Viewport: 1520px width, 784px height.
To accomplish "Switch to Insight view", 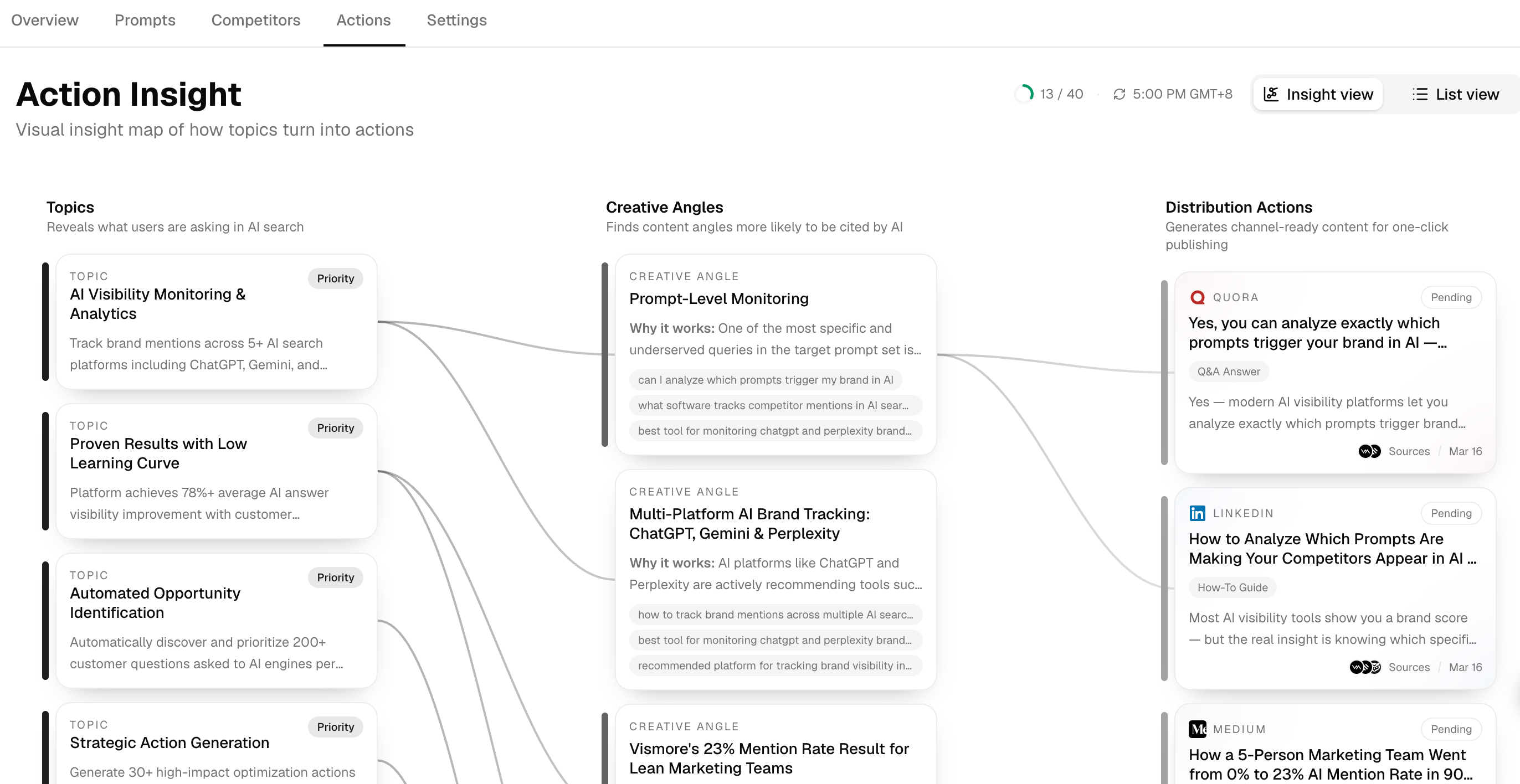I will (1318, 94).
